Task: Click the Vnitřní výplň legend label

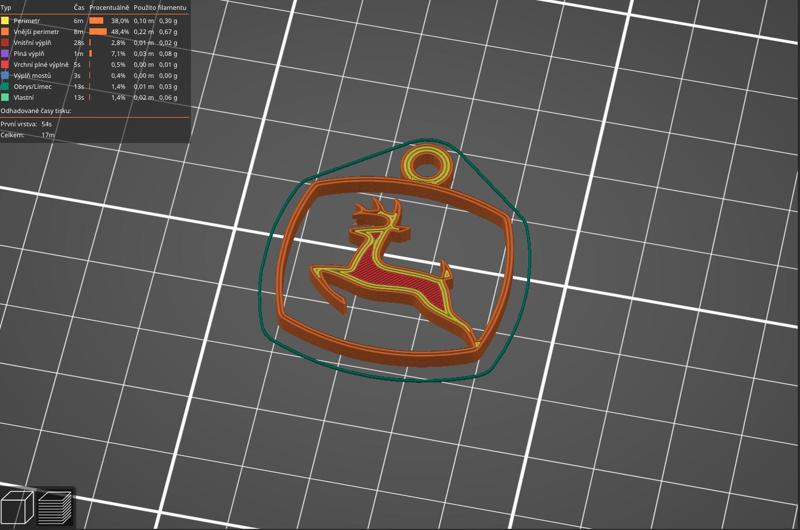Action: (32, 43)
